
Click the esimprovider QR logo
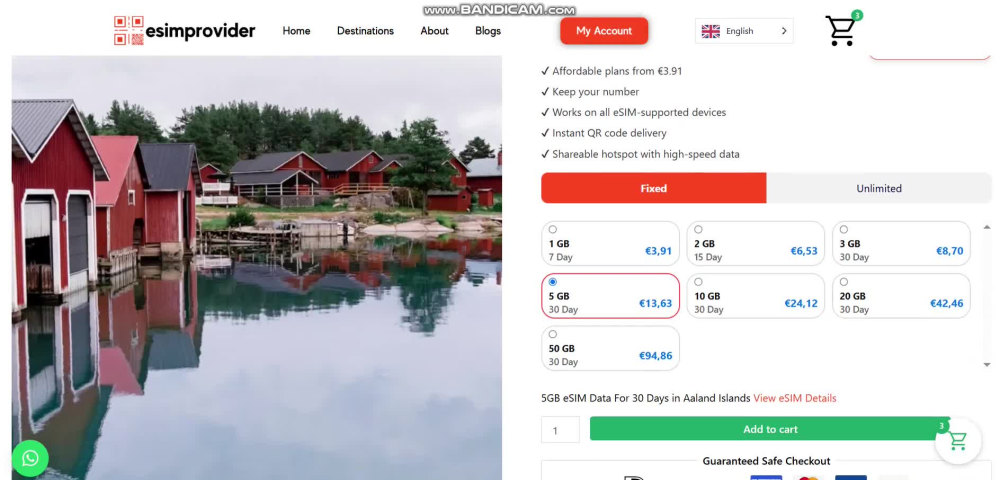(x=129, y=31)
